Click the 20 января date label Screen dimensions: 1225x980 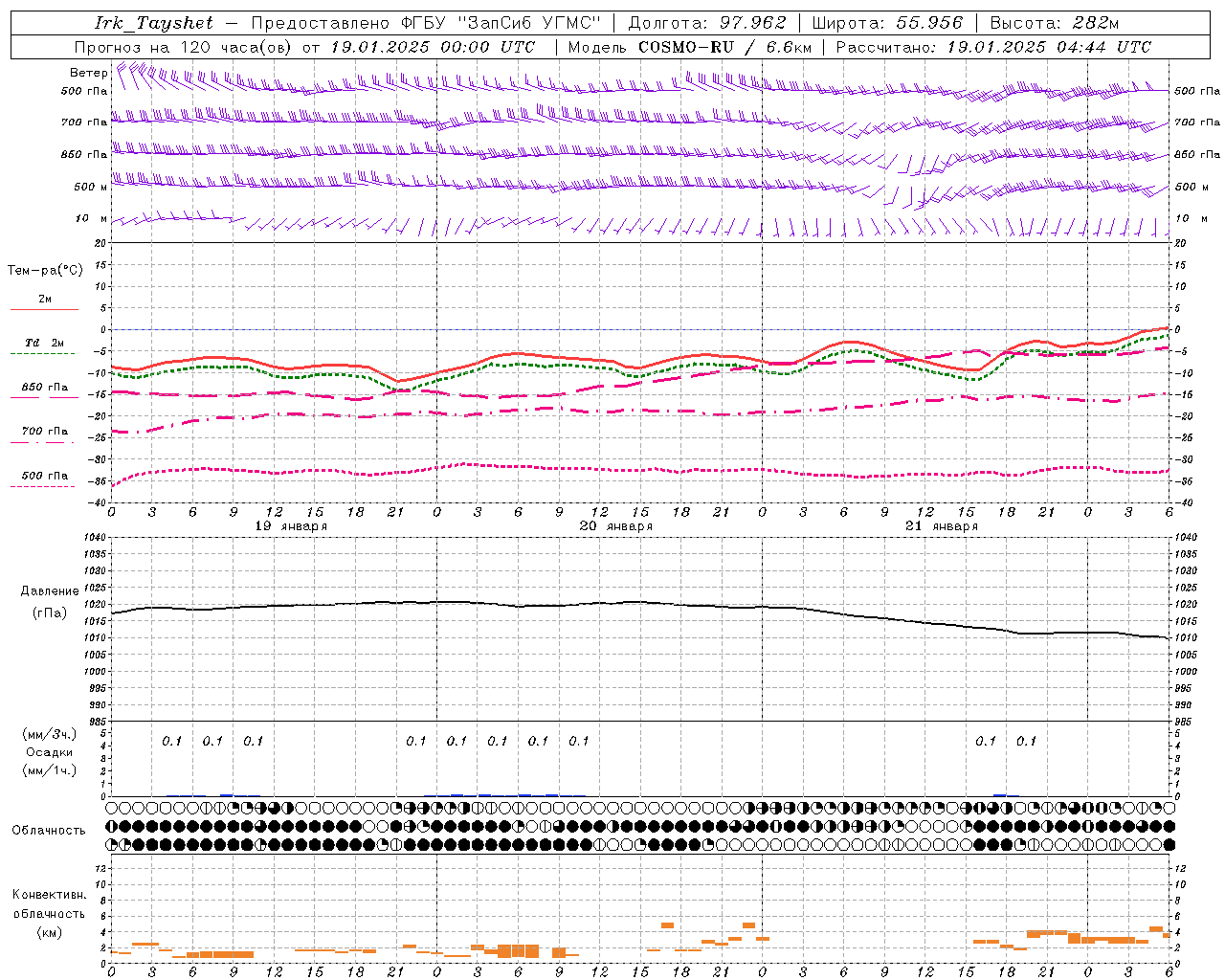click(616, 526)
